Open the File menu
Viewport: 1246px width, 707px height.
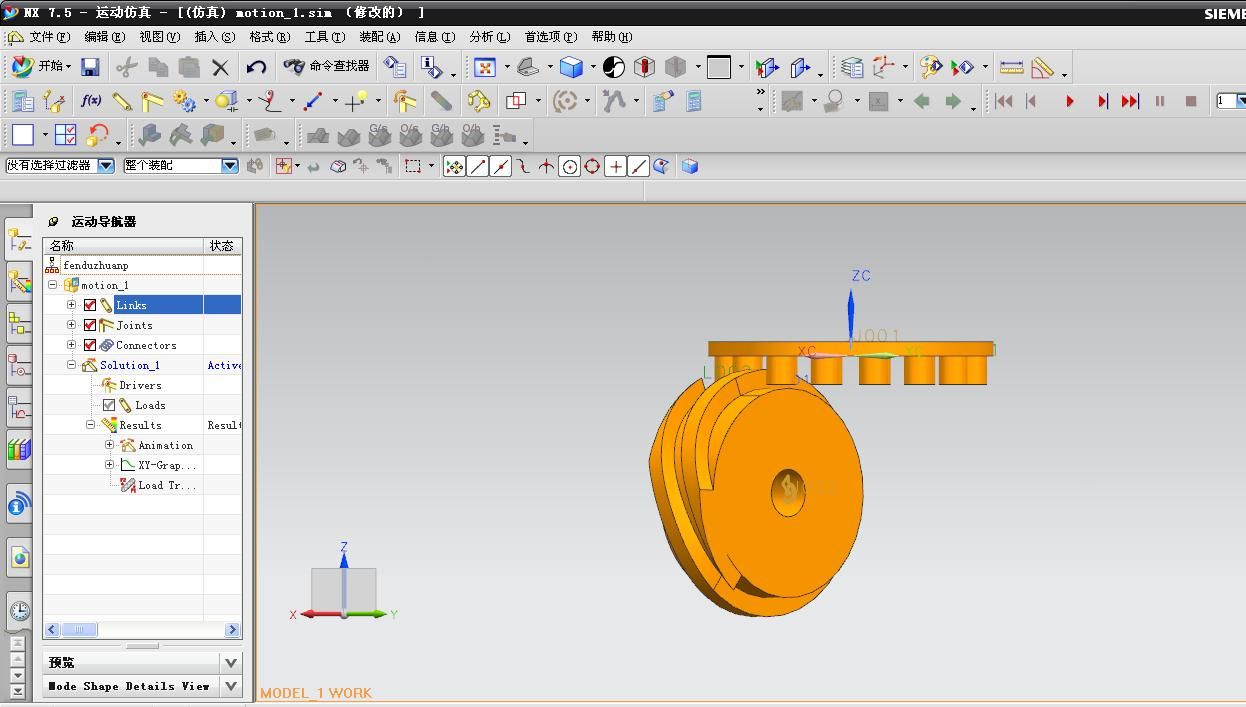49,37
